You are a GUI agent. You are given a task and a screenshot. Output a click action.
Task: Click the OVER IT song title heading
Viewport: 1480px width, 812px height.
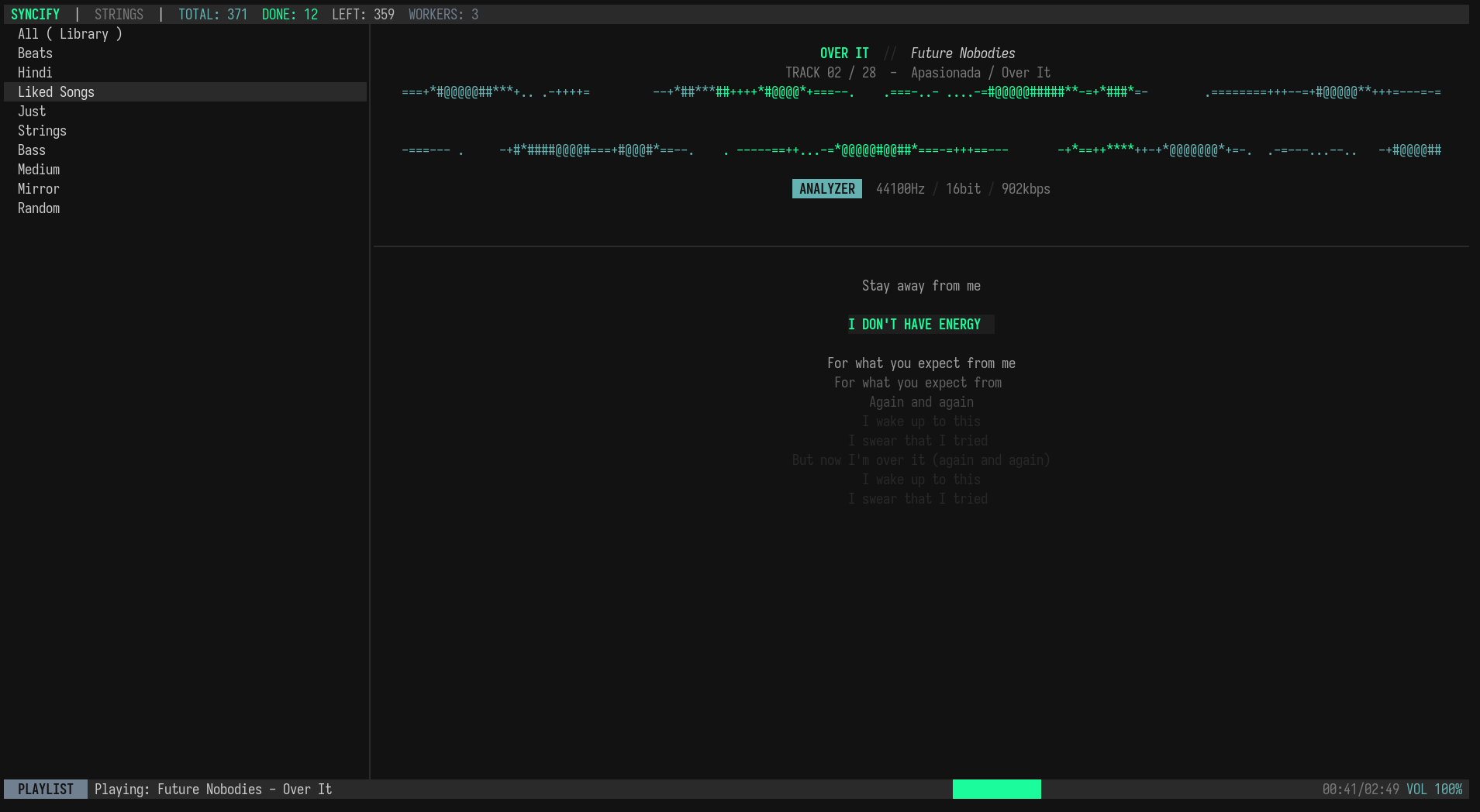pos(844,53)
